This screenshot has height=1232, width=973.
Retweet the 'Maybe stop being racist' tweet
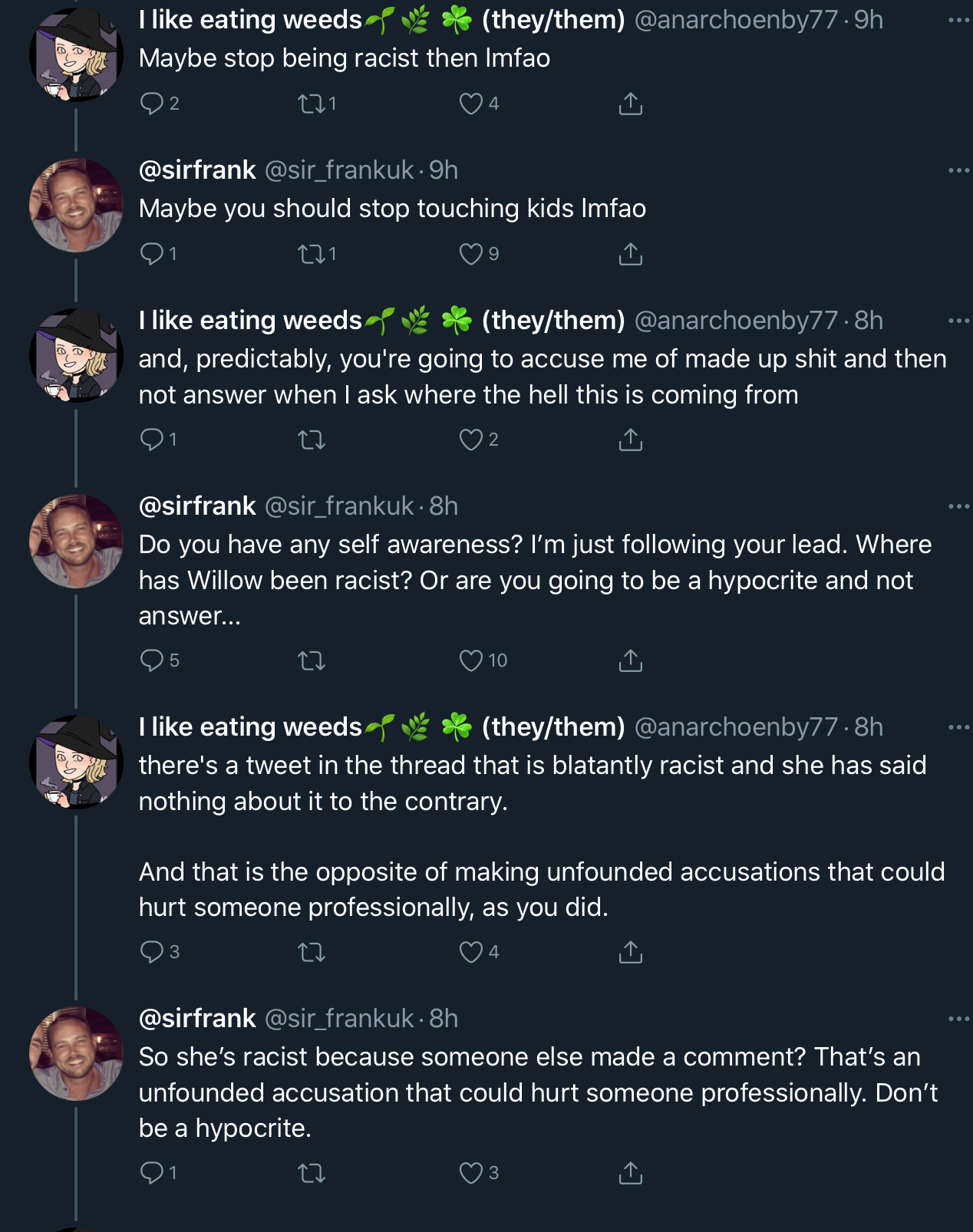(x=312, y=104)
